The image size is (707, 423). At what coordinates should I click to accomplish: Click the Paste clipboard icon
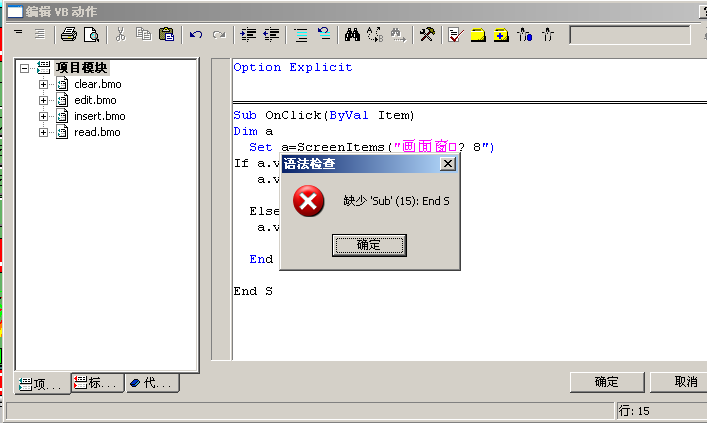[x=166, y=35]
